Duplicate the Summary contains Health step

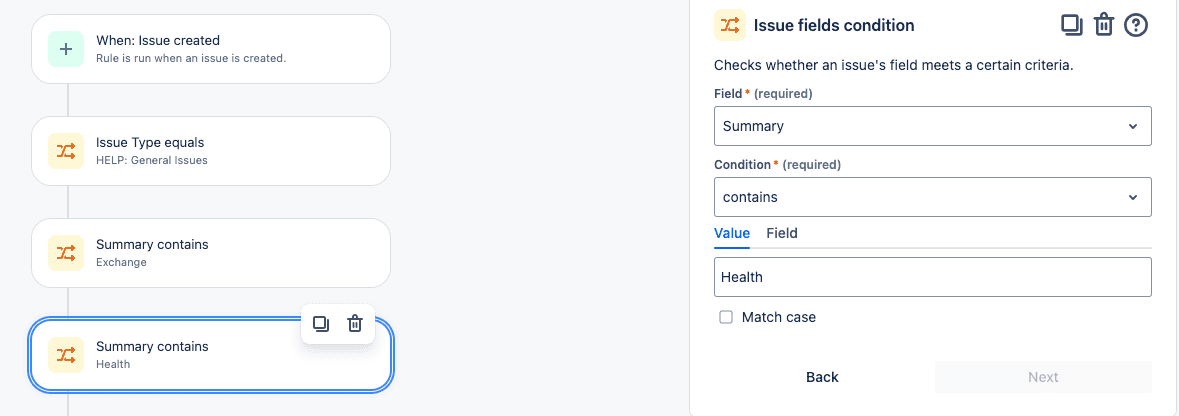[321, 324]
